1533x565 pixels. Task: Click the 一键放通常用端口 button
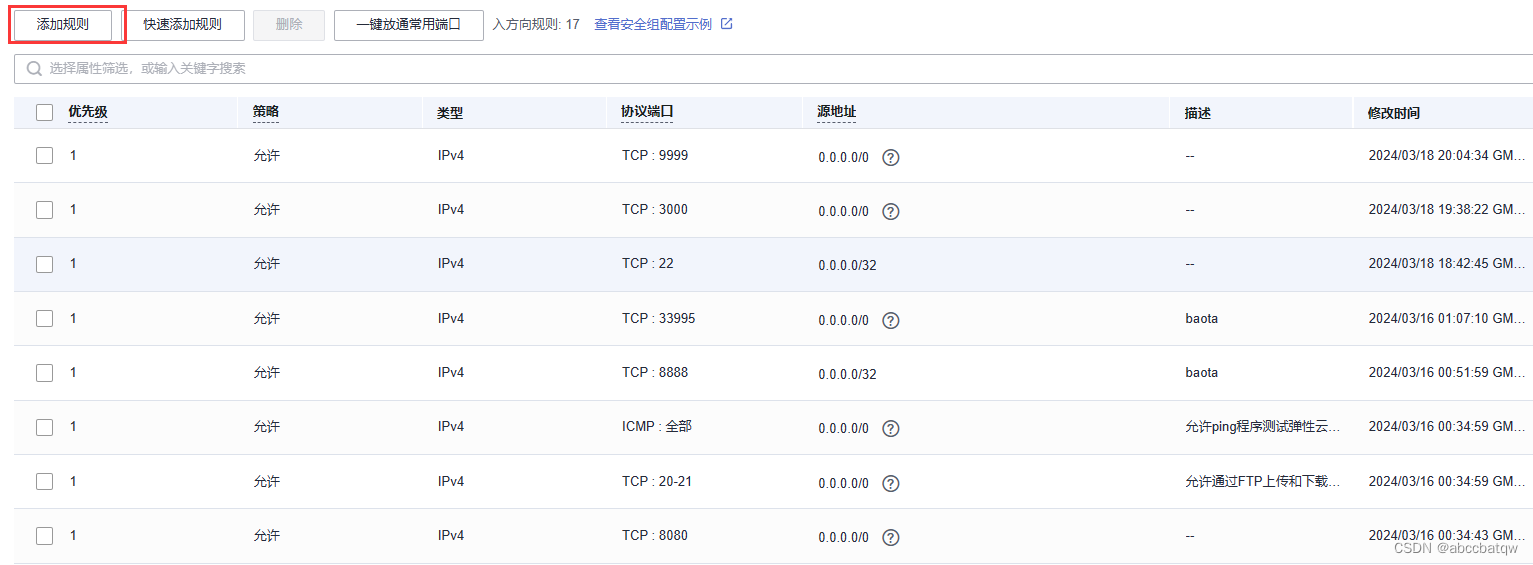pyautogui.click(x=408, y=25)
